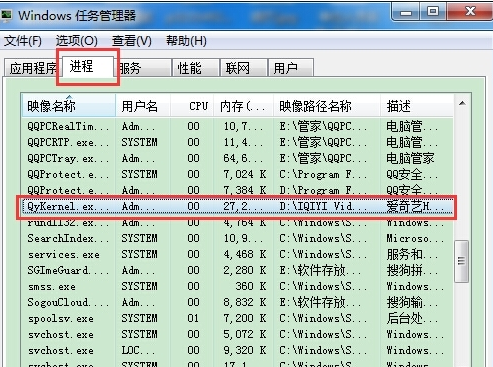Select the SogouCloud... process row
Viewport: 493px width, 367px height.
pos(237,302)
